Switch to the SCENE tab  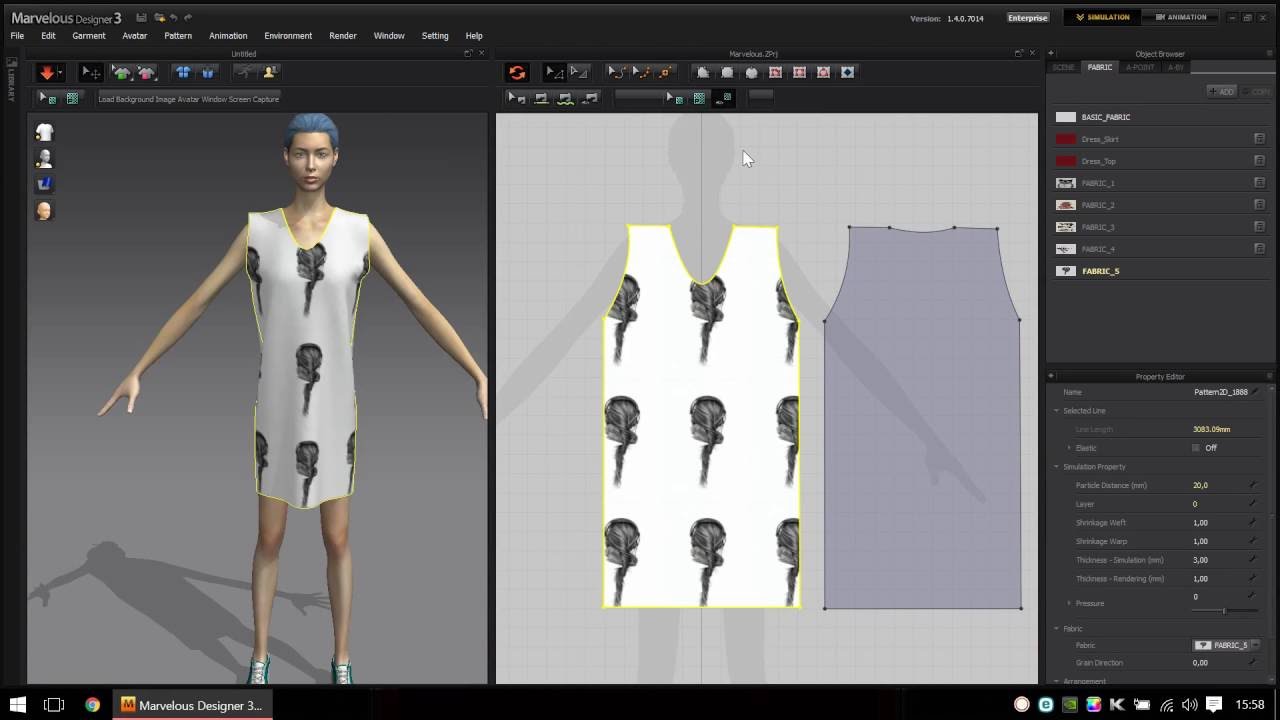click(1063, 67)
